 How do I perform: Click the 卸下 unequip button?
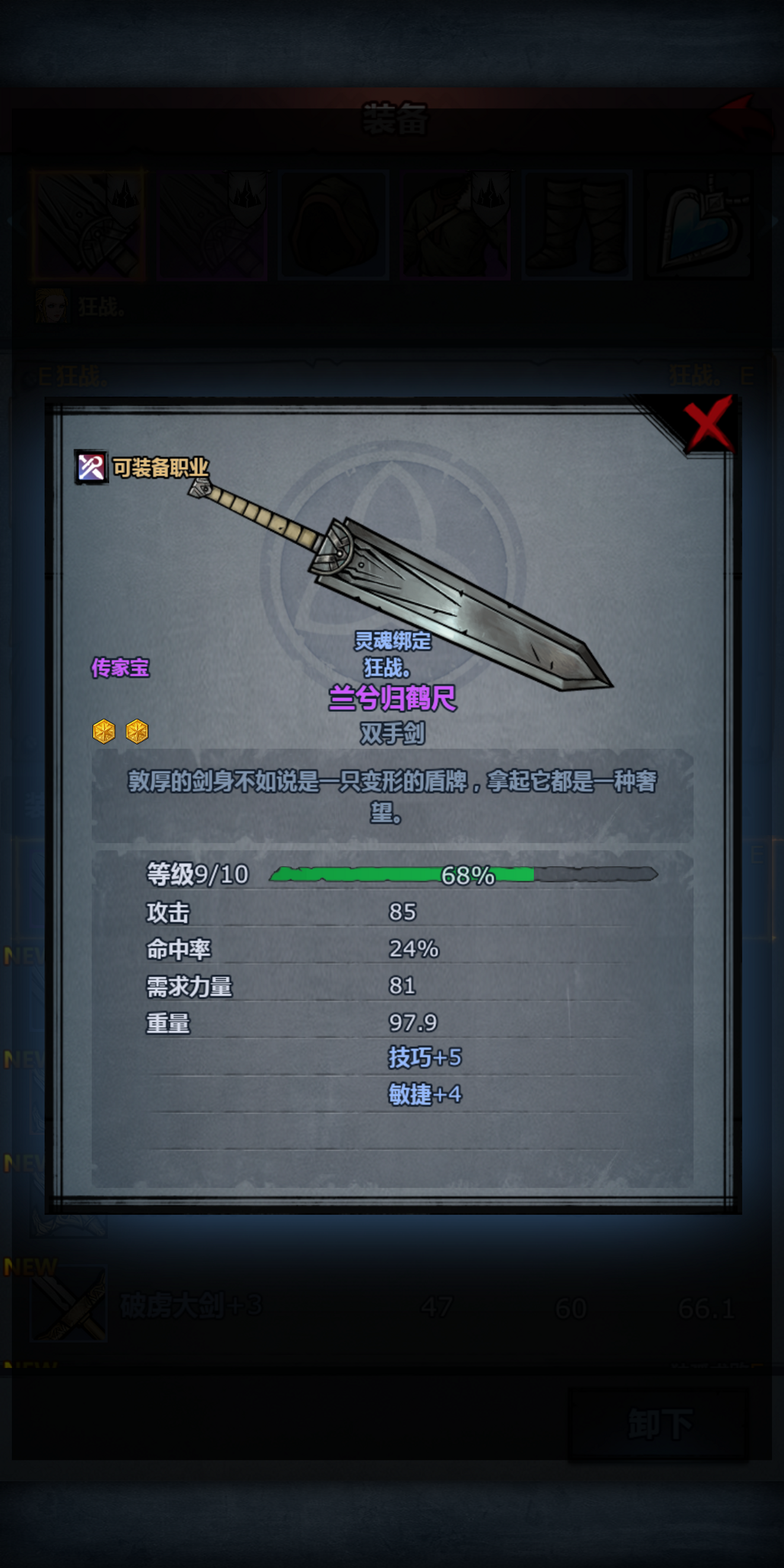pyautogui.click(x=659, y=1424)
